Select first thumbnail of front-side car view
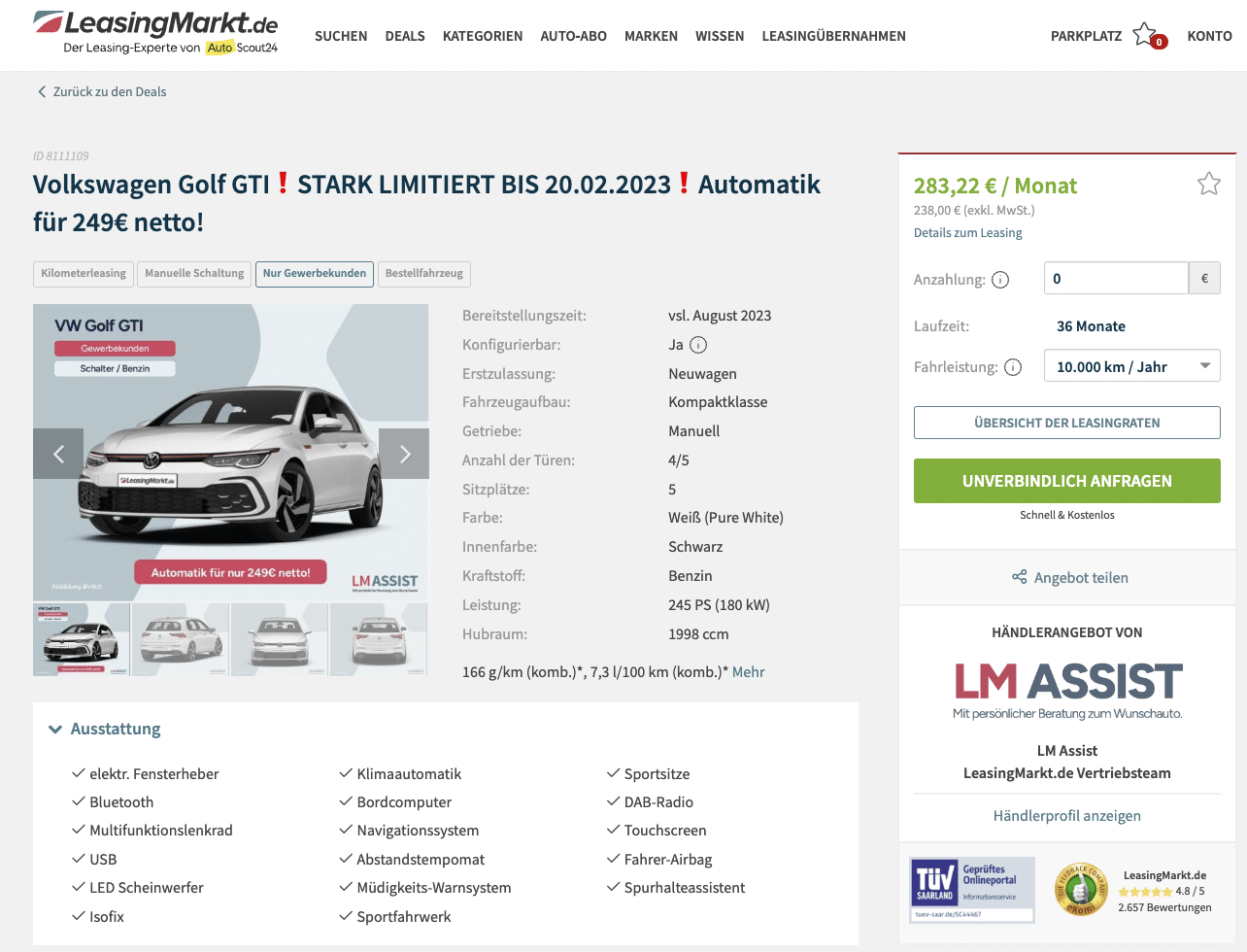Image resolution: width=1247 pixels, height=952 pixels. click(82, 639)
